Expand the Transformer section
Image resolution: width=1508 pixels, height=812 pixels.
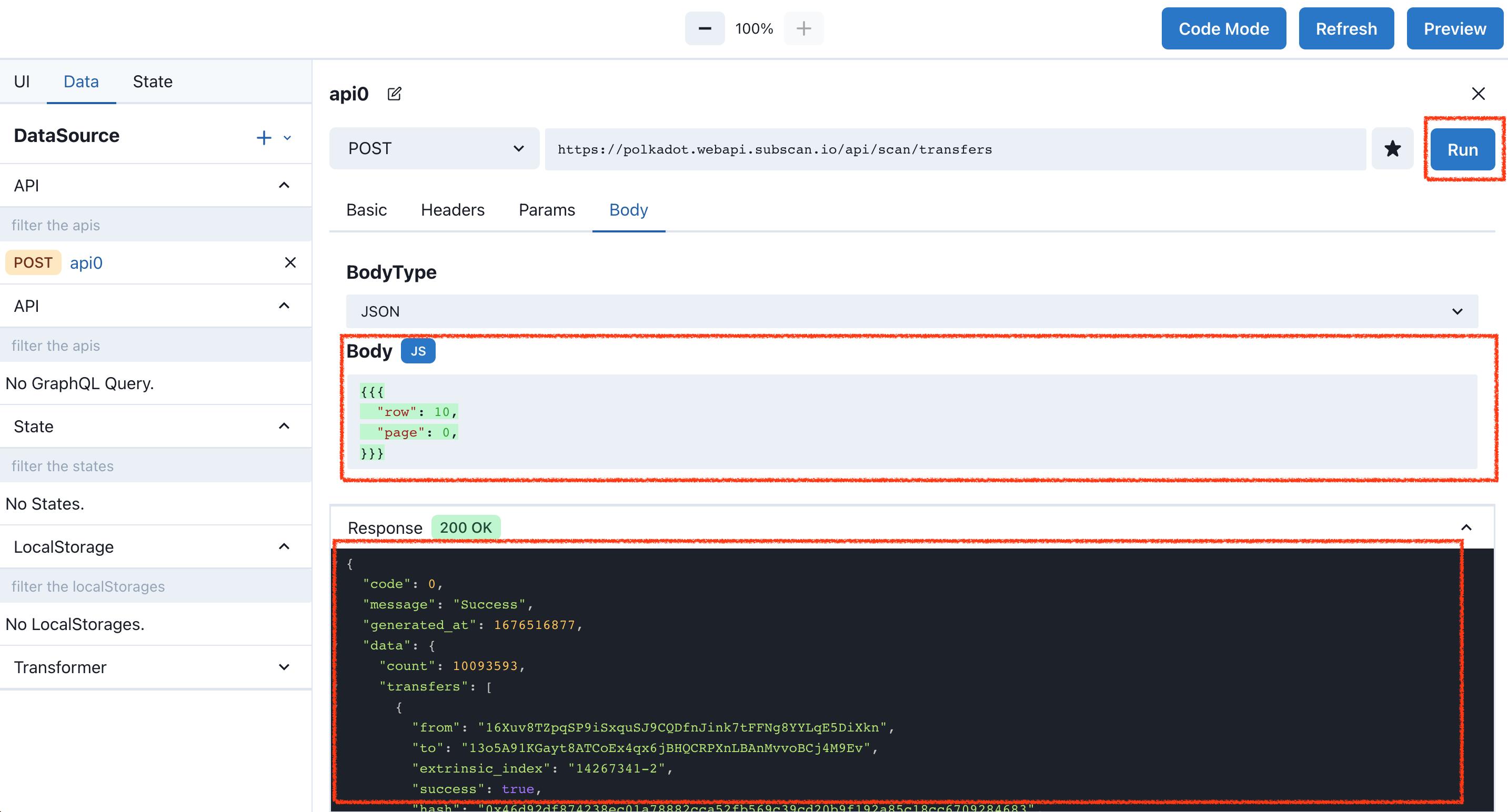pyautogui.click(x=284, y=667)
